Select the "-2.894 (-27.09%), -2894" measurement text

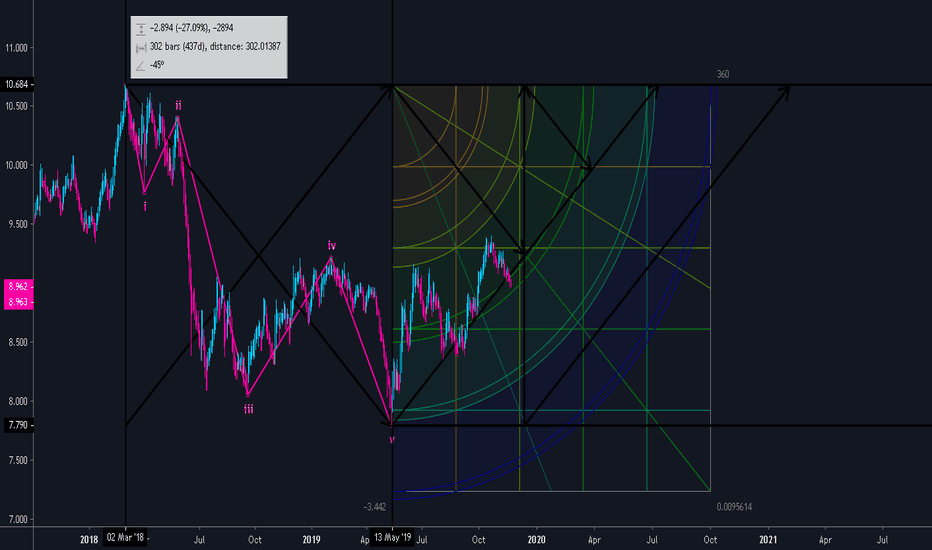pos(191,28)
